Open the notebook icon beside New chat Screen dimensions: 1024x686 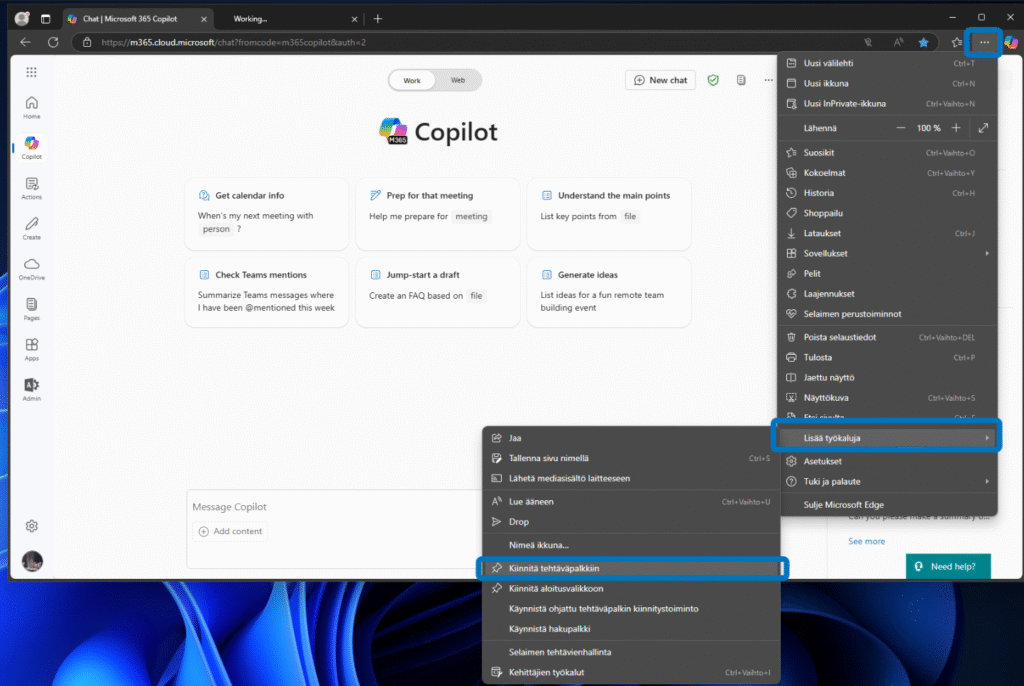coord(741,80)
